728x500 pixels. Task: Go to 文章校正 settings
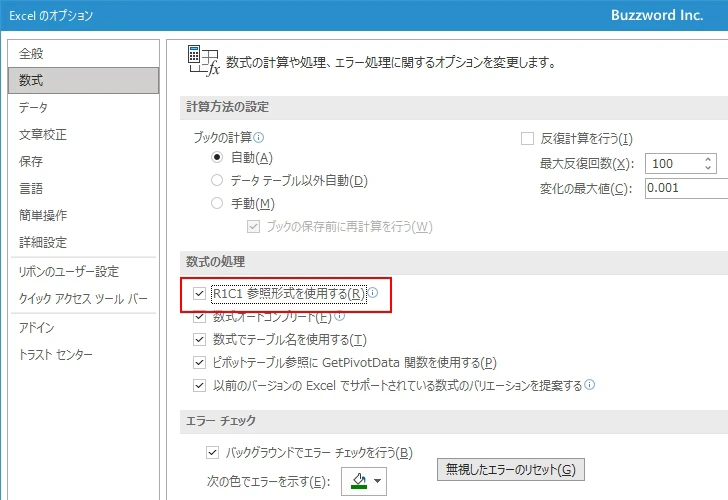pos(84,134)
